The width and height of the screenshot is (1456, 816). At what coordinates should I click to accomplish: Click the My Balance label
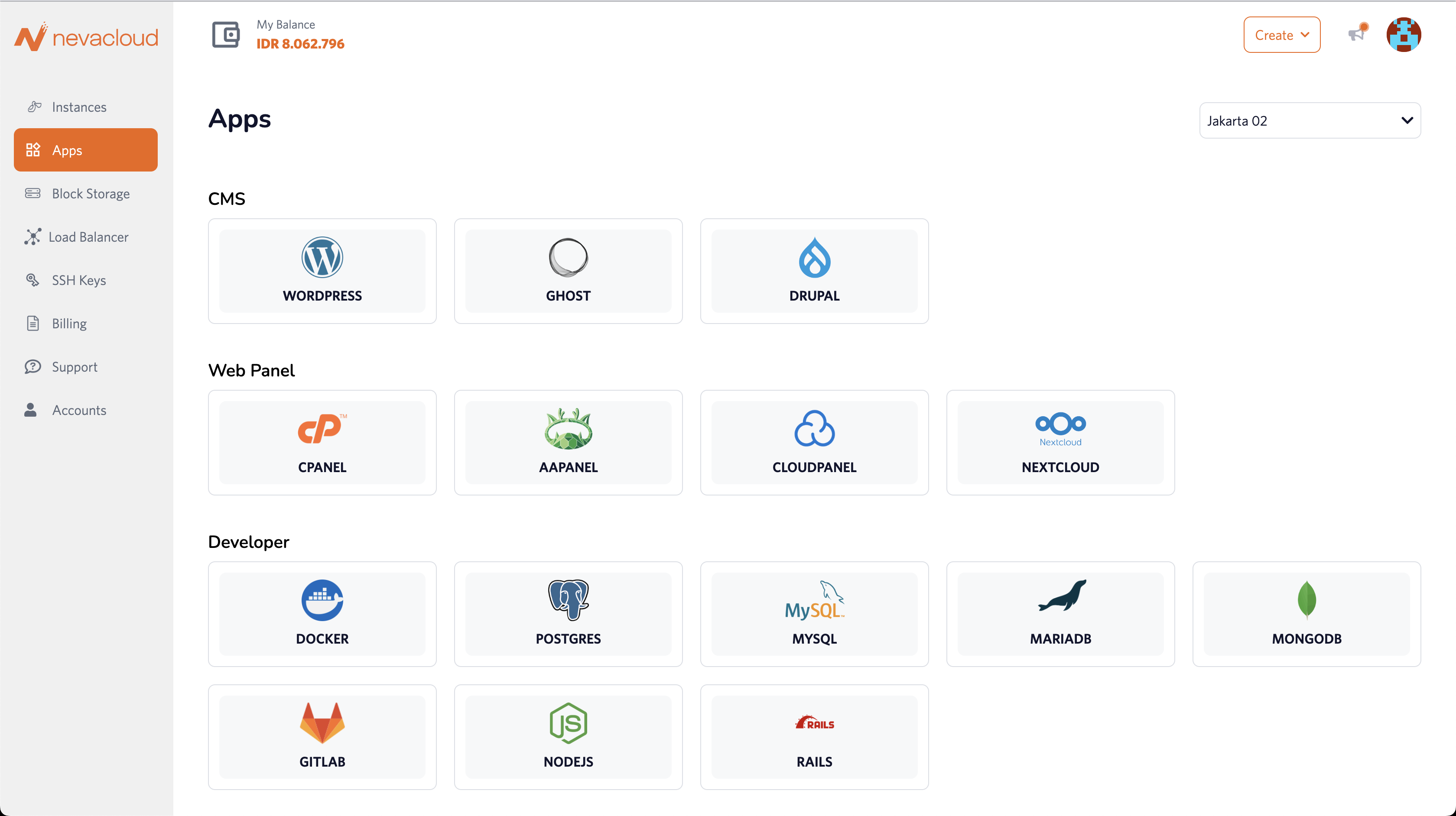click(x=286, y=24)
